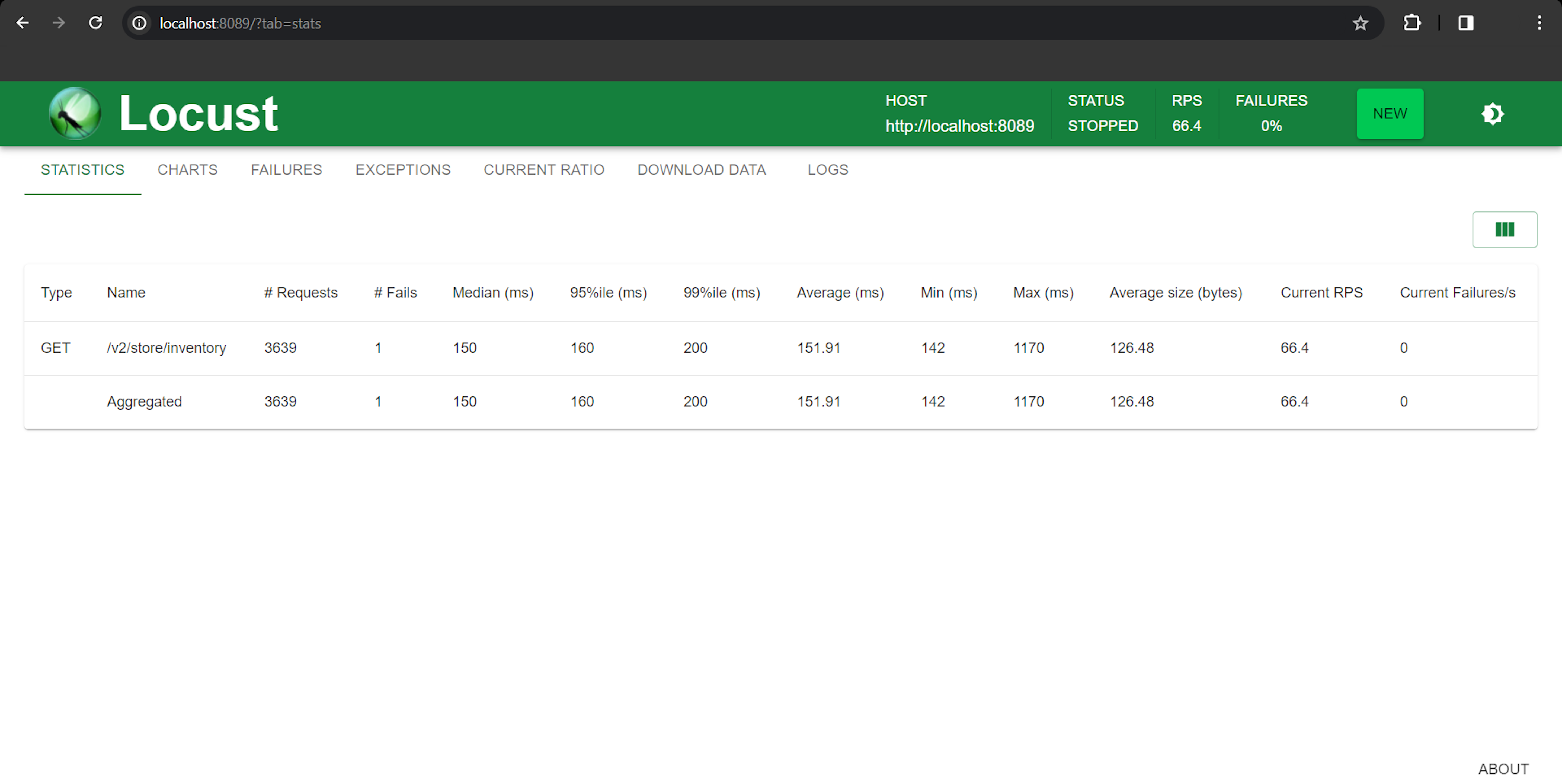Click the browser forward arrow

point(59,23)
